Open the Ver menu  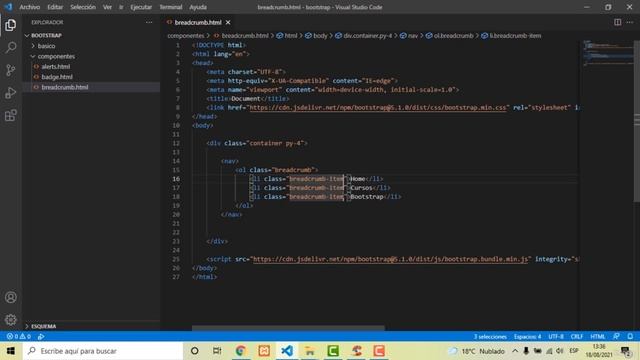(107, 7)
